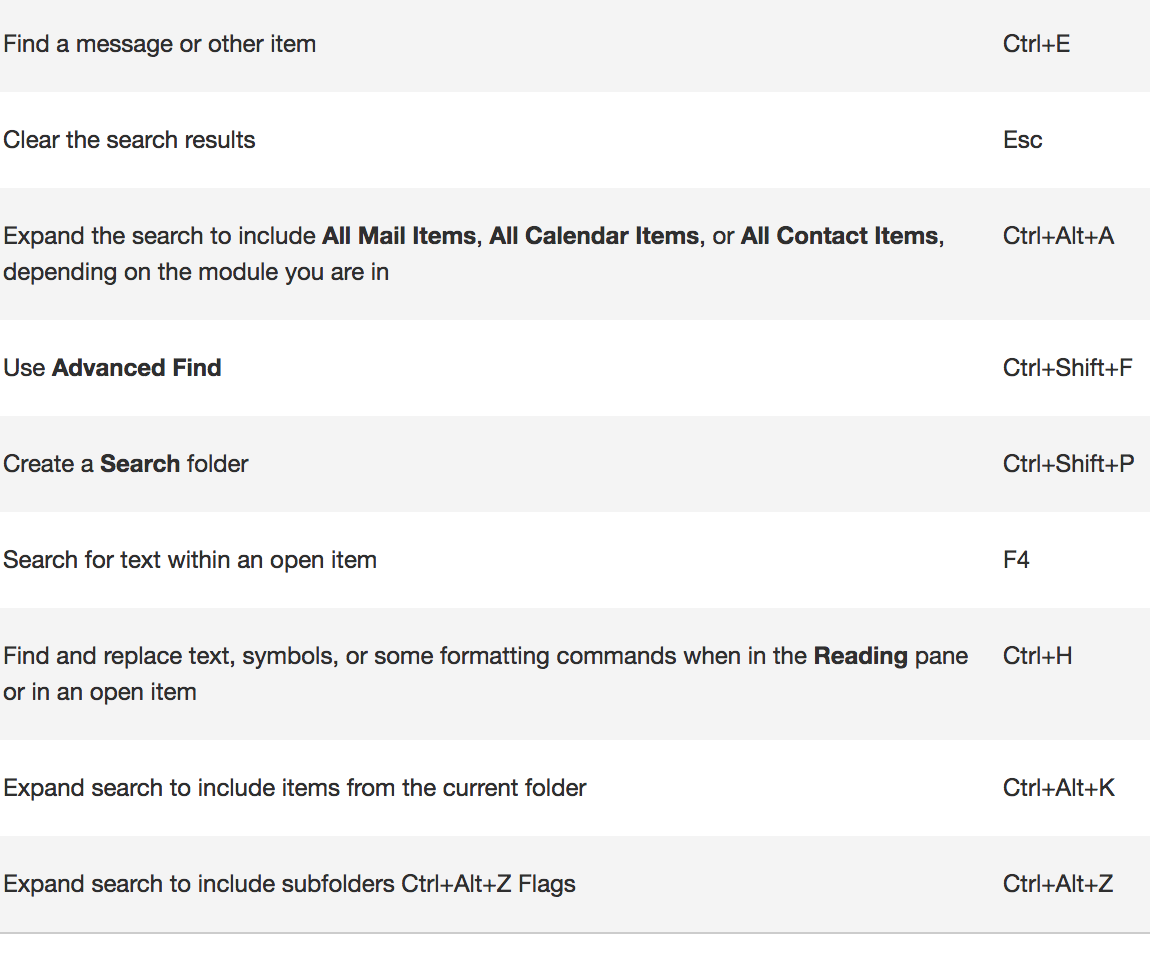Click the Ctrl+E shortcut cell
This screenshot has width=1172, height=958.
click(x=1036, y=45)
